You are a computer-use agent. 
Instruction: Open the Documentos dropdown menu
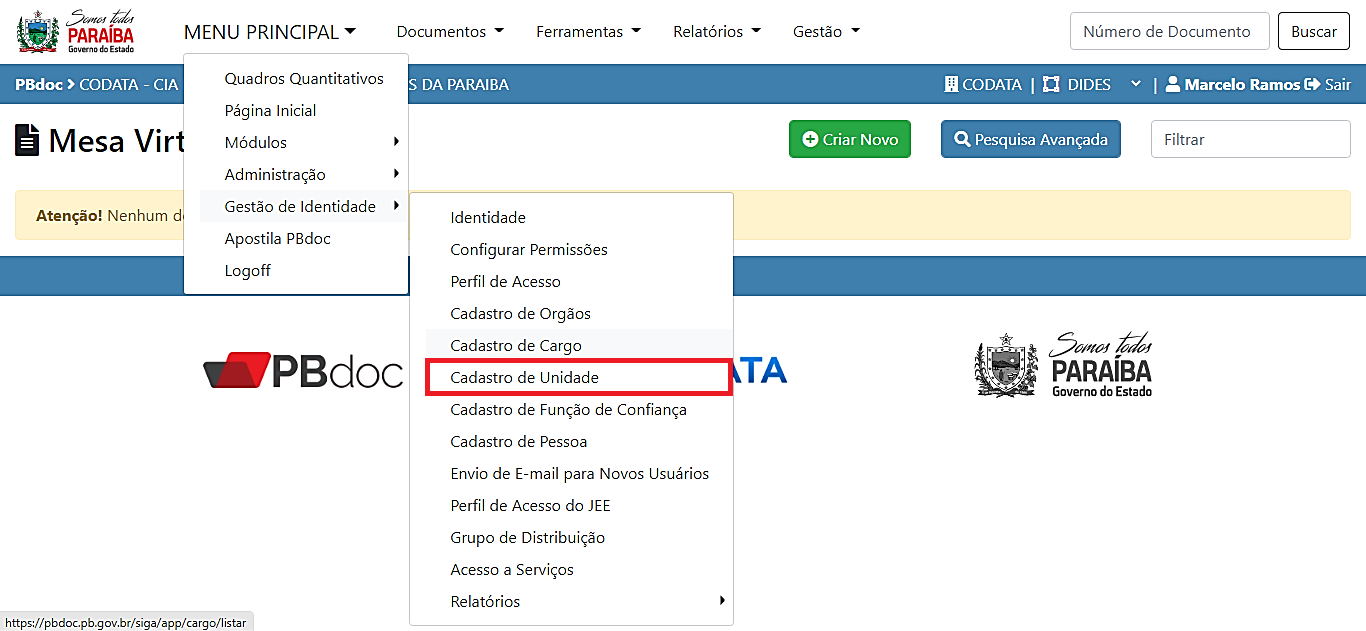click(450, 32)
